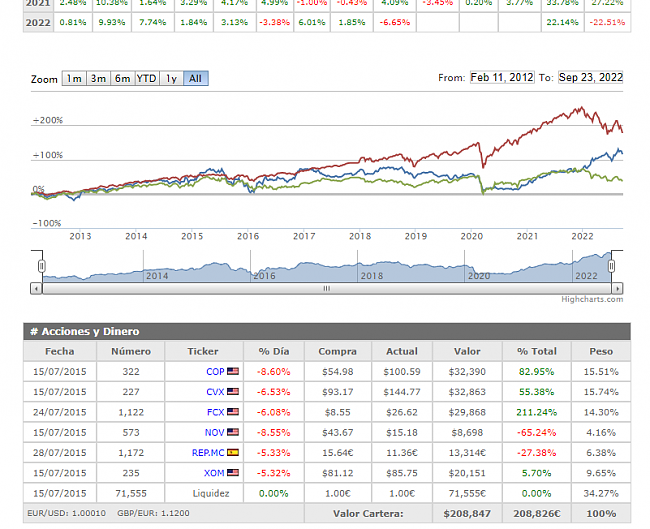Open the REP.MC ticker link

(x=208, y=453)
